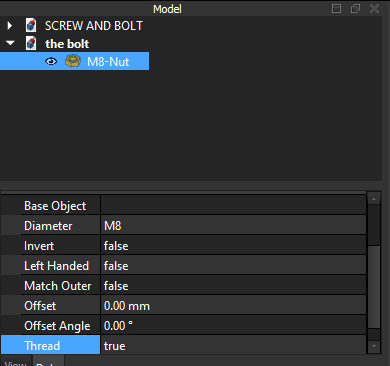Open the Diameter M8 value dropdown
This screenshot has height=366, width=390.
(233, 226)
